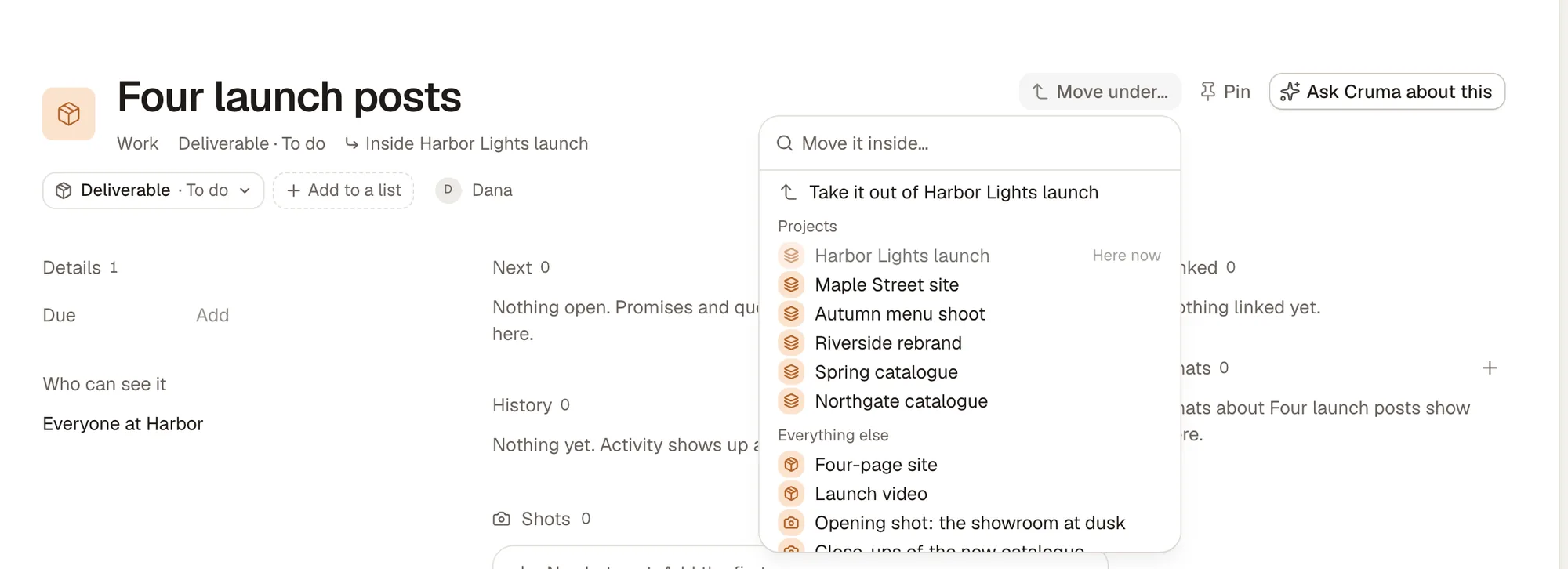Click Add to a list
The image size is (1568, 569).
click(343, 190)
